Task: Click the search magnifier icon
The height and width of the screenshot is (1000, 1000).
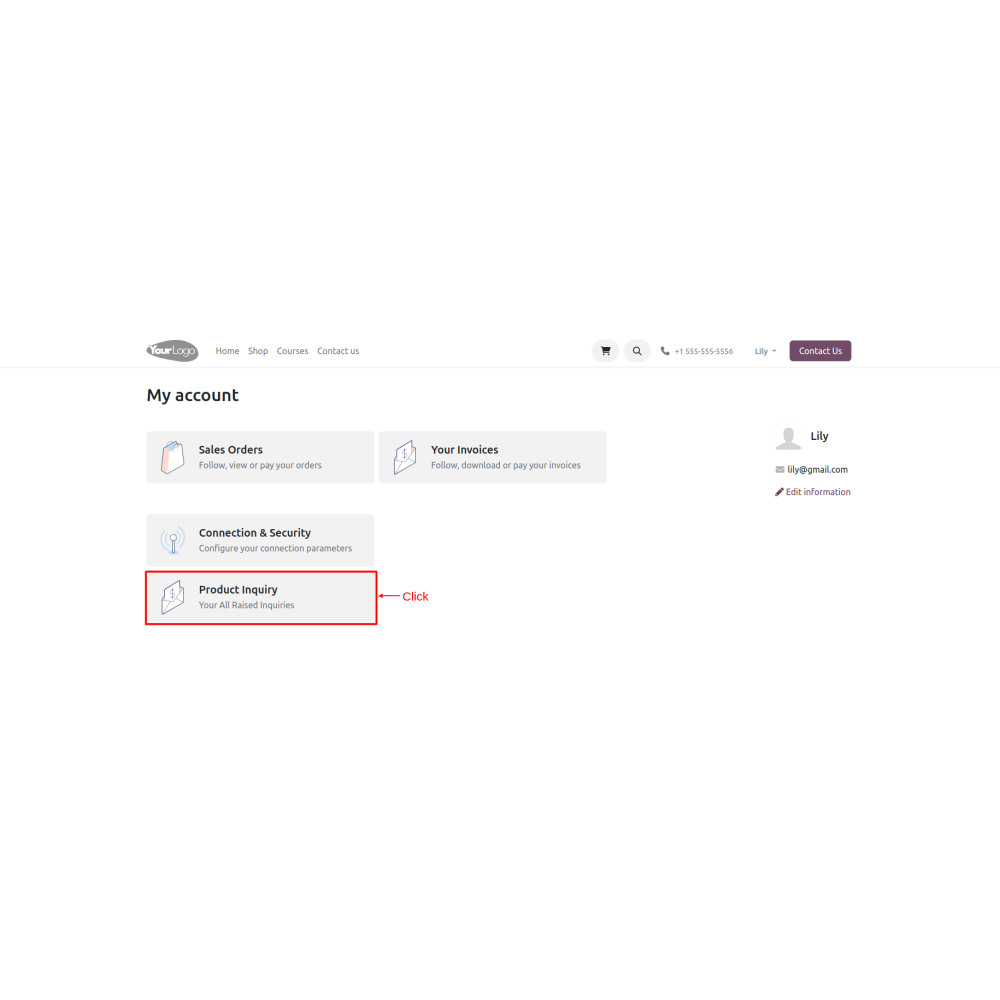Action: pos(636,351)
